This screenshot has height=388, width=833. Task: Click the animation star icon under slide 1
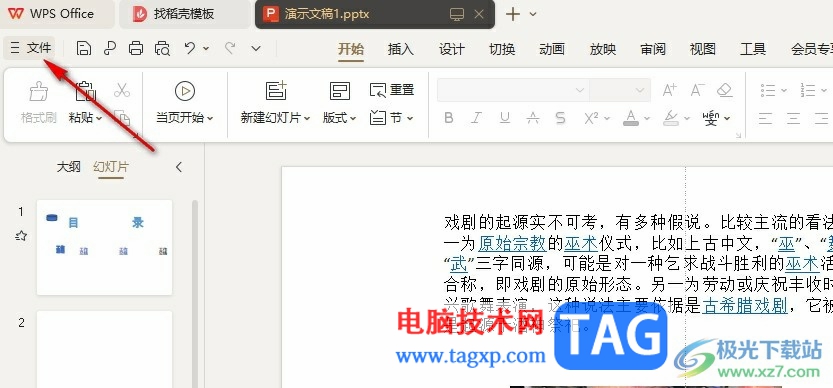21,235
